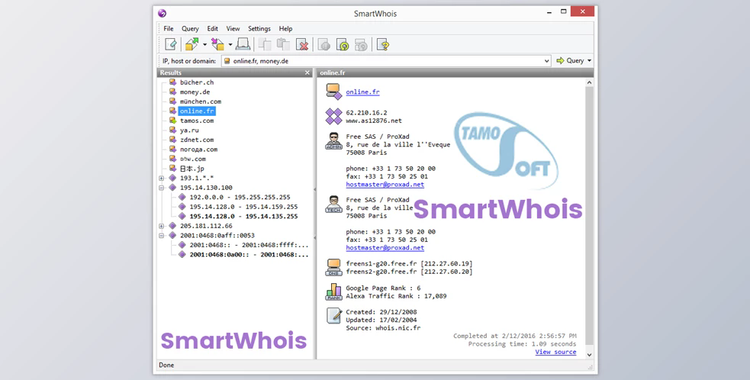Click the notepad icon beside Created date
This screenshot has width=750, height=380.
click(334, 316)
